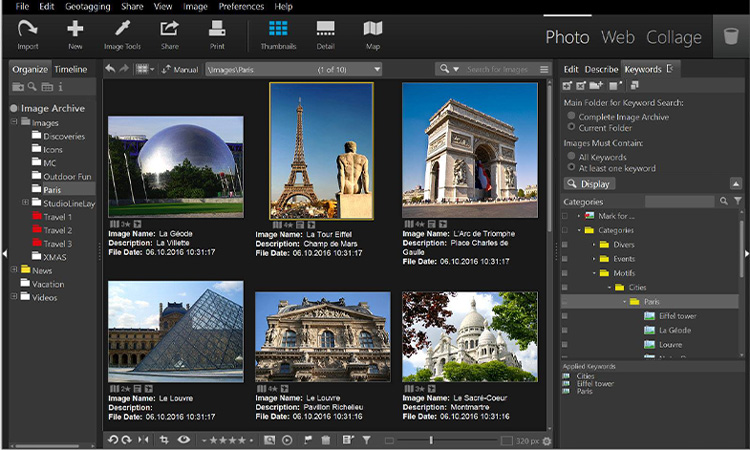750x450 pixels.
Task: Open thumbnail settings gear
Action: pyautogui.click(x=547, y=441)
